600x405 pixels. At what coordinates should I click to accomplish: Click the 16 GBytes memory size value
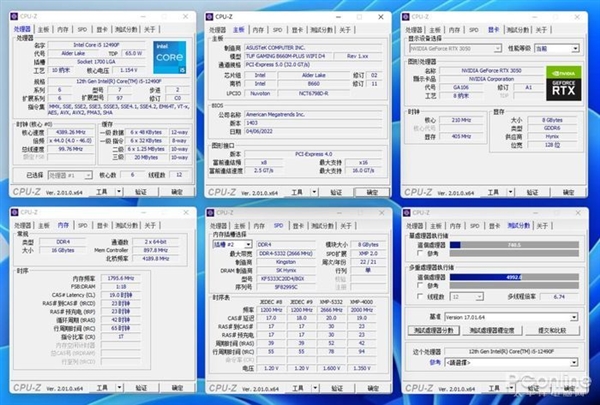click(63, 250)
